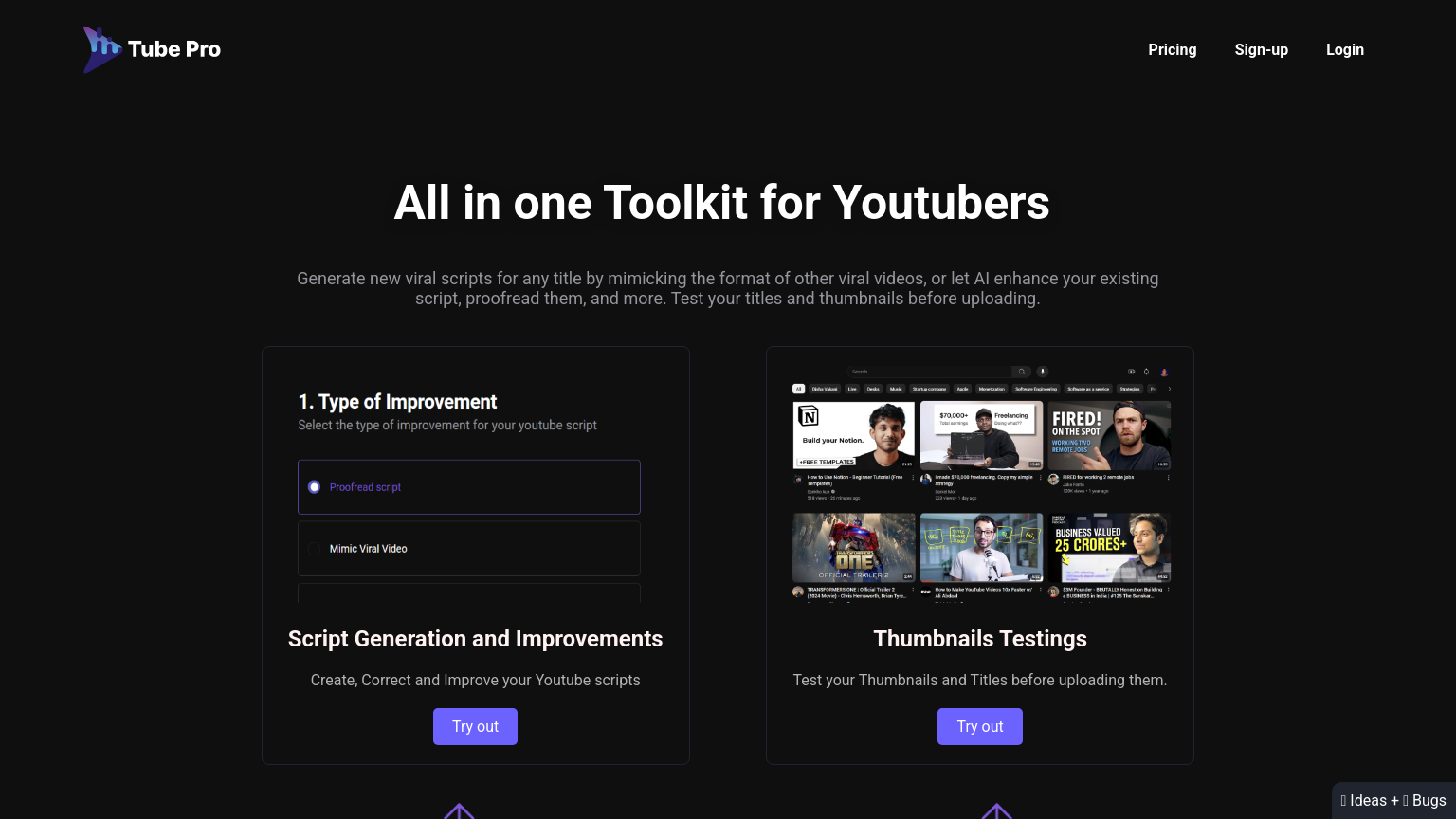
Task: Click inside the Search field of the mockup
Action: (x=919, y=372)
